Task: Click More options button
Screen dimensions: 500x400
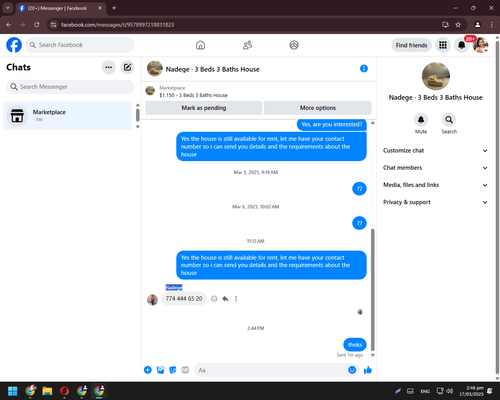Action: pos(318,108)
